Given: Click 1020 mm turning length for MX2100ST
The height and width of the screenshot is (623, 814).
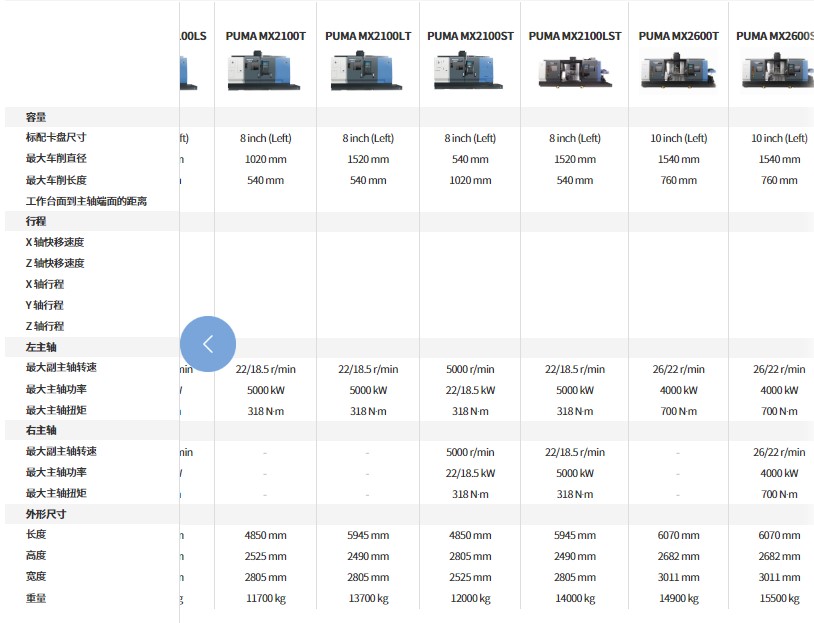Looking at the screenshot, I should 470,180.
